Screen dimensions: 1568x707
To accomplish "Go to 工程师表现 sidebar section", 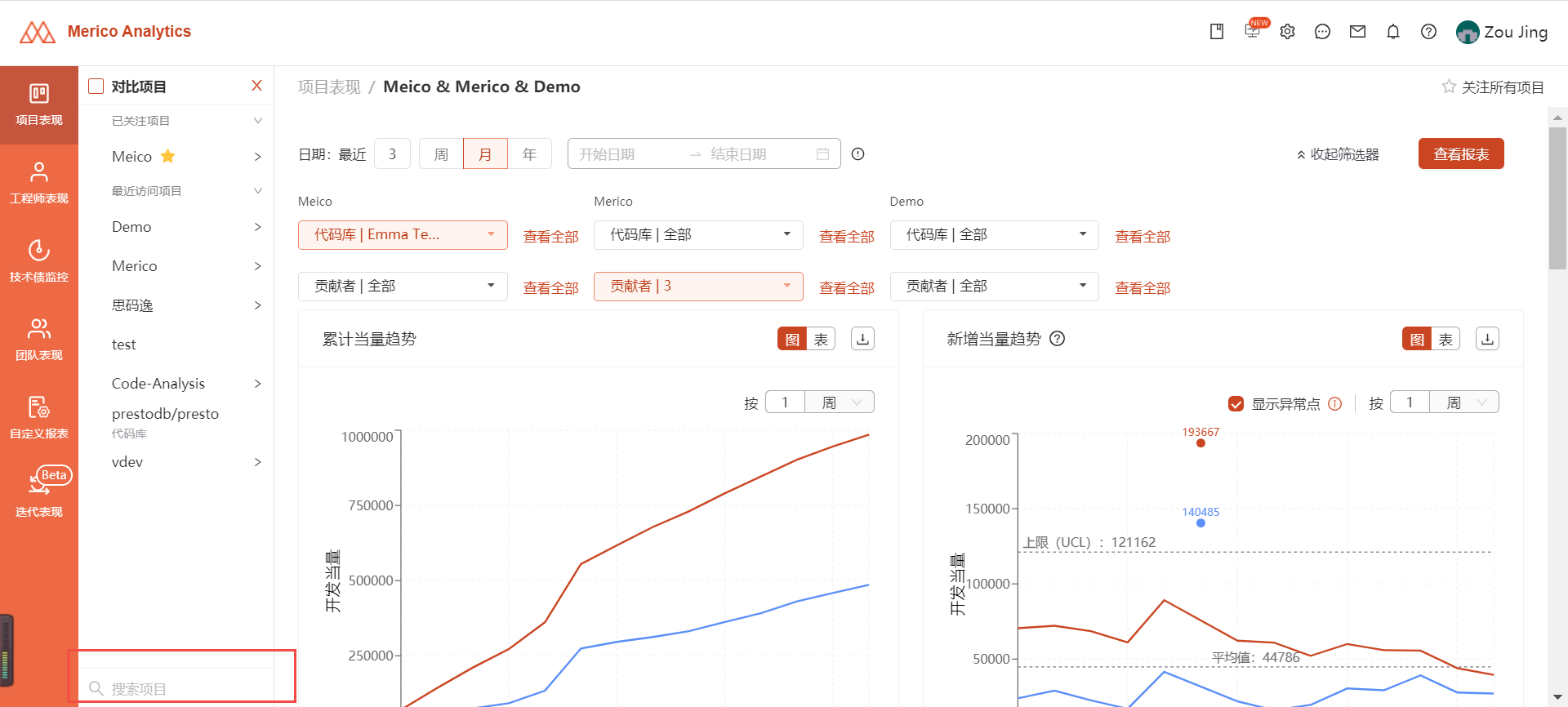I will (39, 183).
